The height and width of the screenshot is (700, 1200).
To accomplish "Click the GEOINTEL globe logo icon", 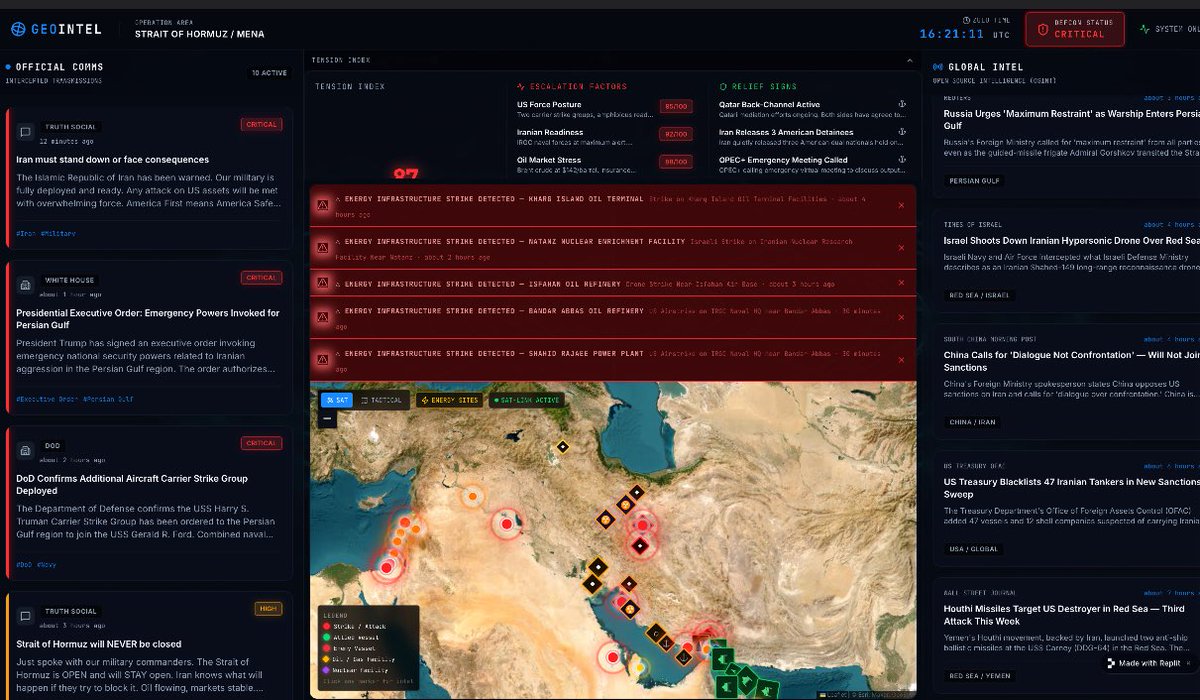I will click(x=19, y=29).
